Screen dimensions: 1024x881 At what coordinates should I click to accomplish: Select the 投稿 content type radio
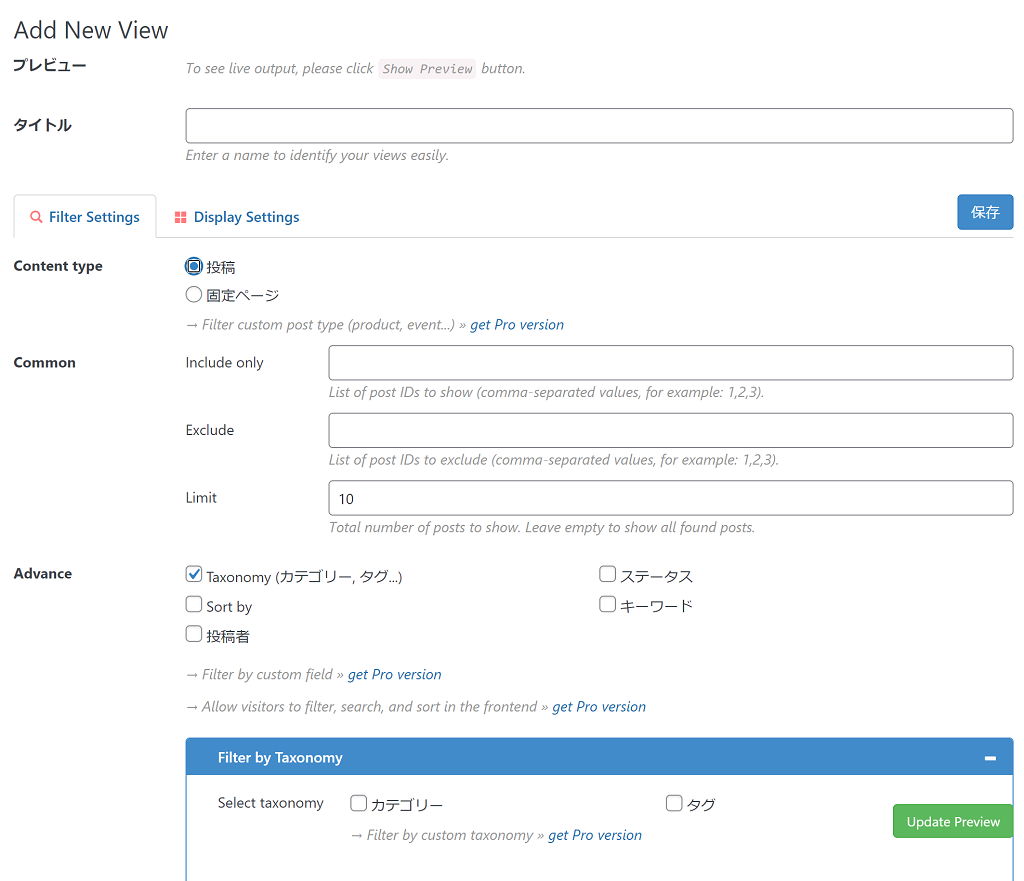coord(194,267)
